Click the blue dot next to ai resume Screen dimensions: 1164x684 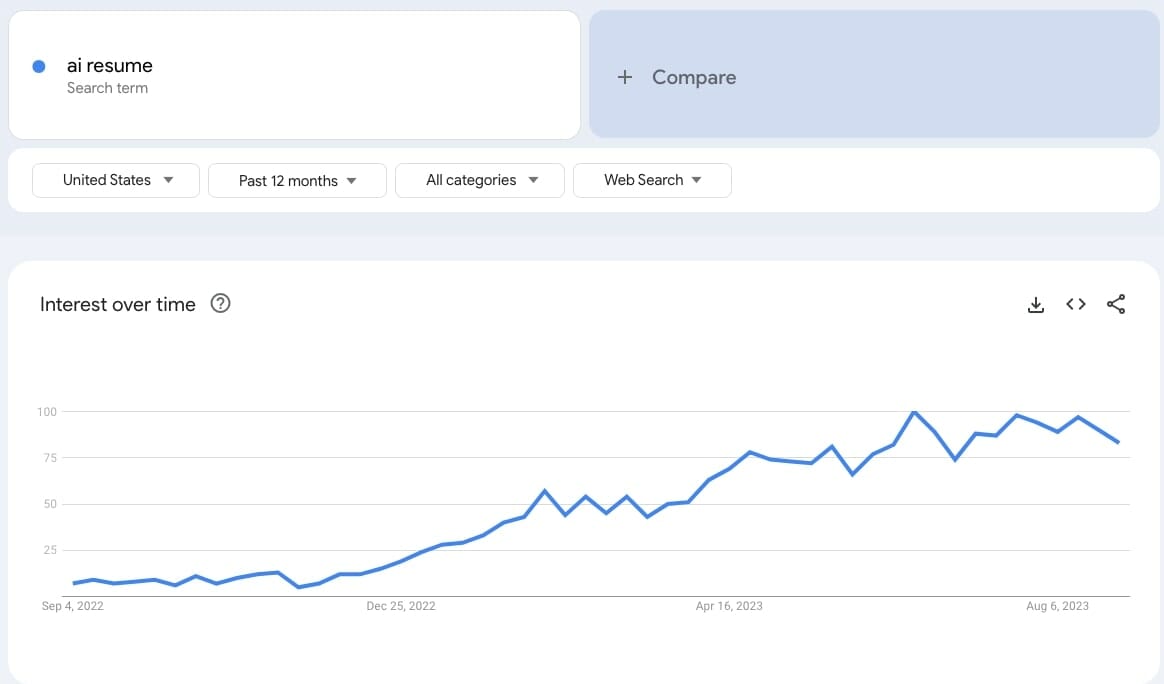[39, 66]
